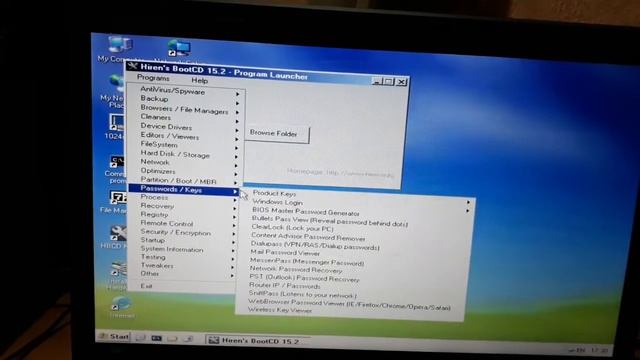Click the Browse Folder button

pos(277,134)
